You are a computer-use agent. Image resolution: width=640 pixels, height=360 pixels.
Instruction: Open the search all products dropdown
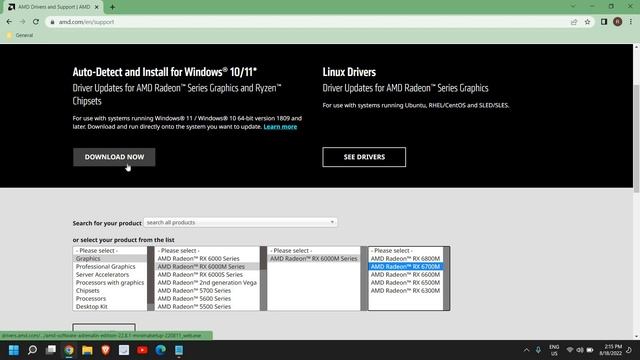(240, 222)
